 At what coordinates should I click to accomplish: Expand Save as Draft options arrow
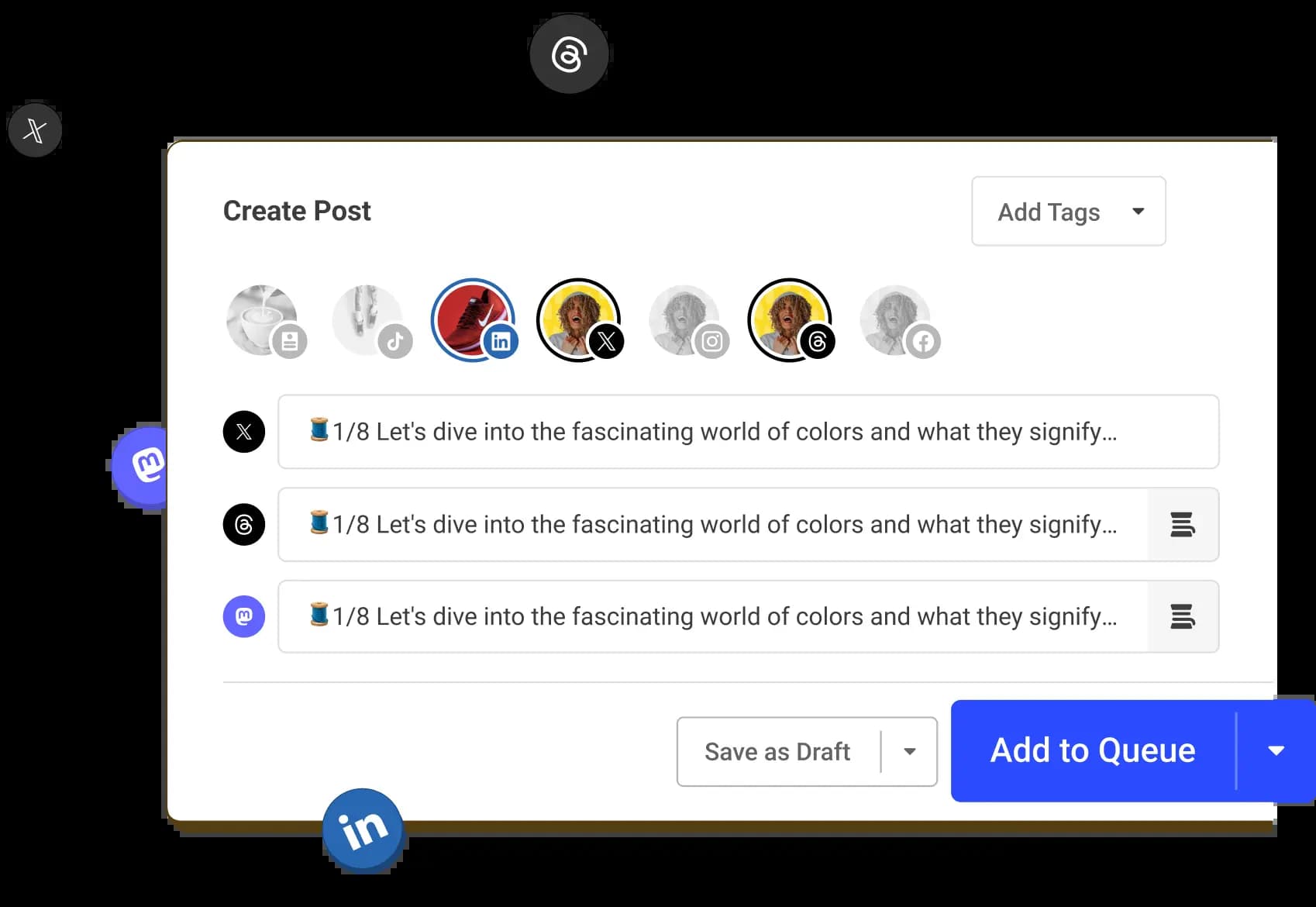pyautogui.click(x=910, y=751)
